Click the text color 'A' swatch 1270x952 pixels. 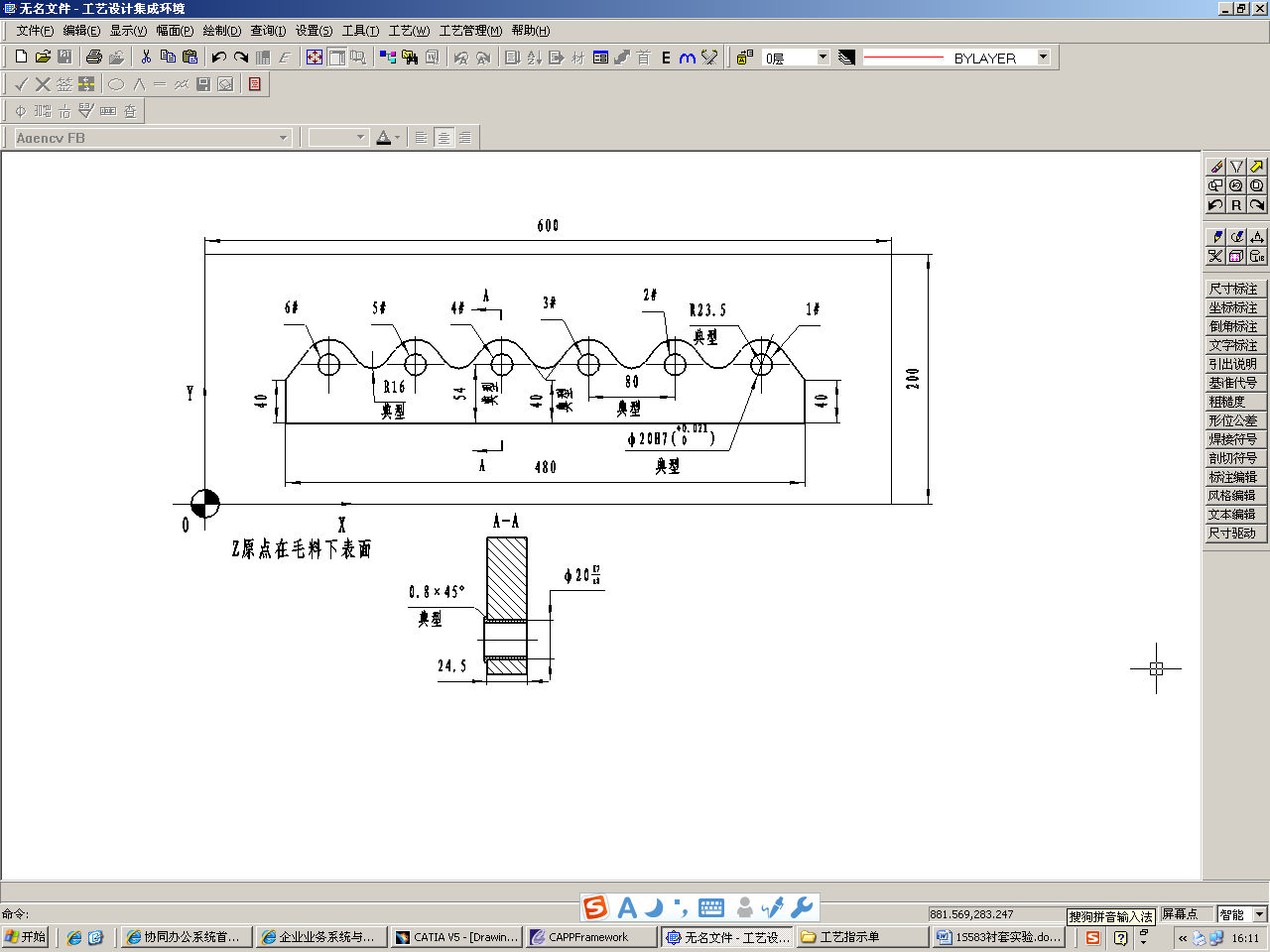[x=384, y=138]
